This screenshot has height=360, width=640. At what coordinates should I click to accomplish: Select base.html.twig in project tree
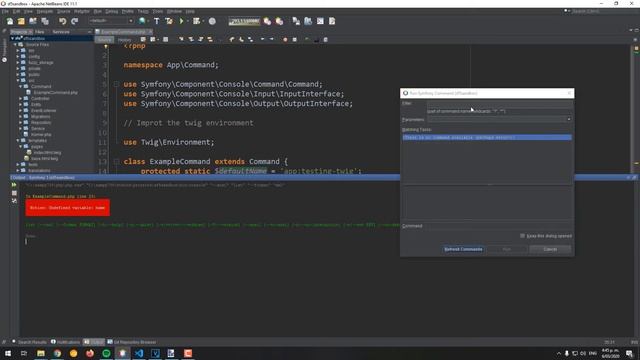[44, 158]
